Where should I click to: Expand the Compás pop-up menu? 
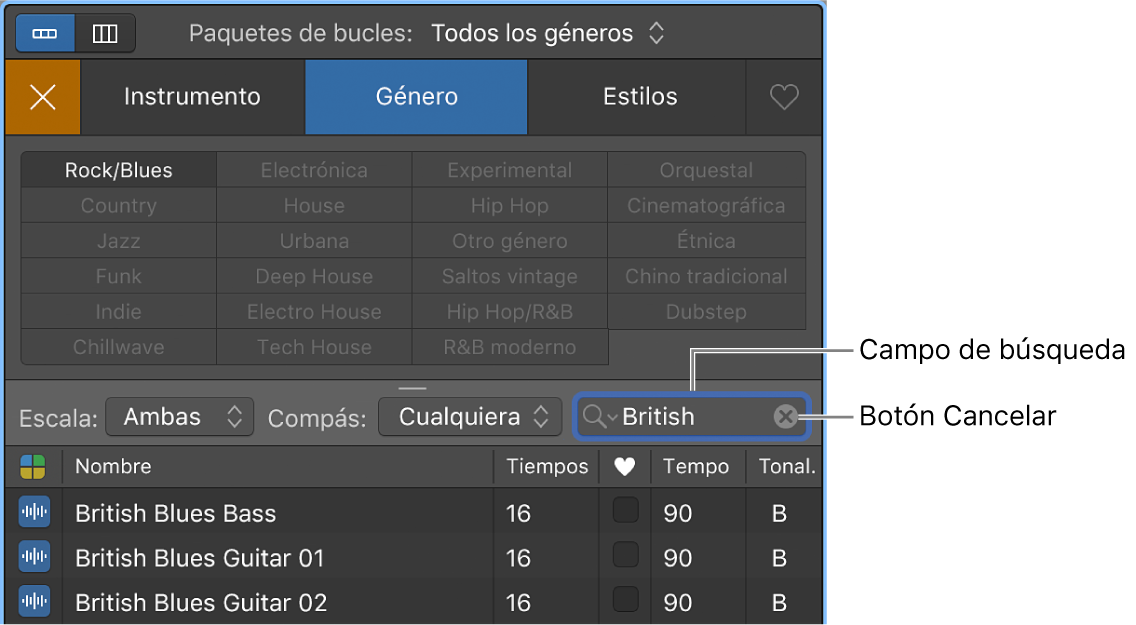[x=470, y=417]
